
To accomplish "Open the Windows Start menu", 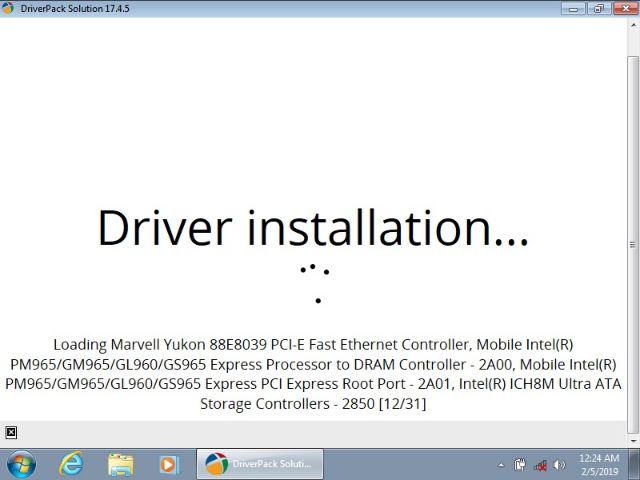I will (21, 464).
